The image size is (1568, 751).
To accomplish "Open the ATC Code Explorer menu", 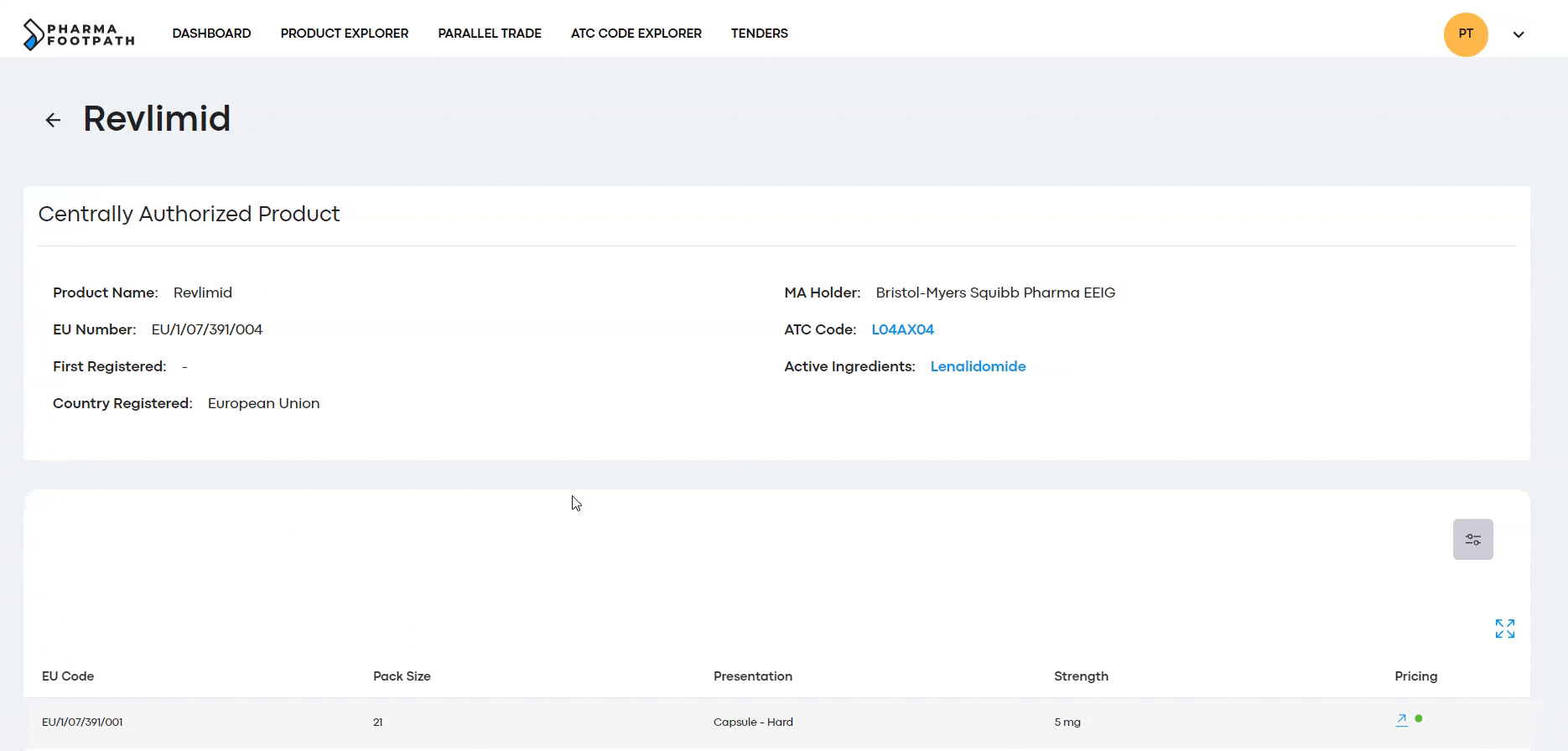I will pyautogui.click(x=636, y=34).
